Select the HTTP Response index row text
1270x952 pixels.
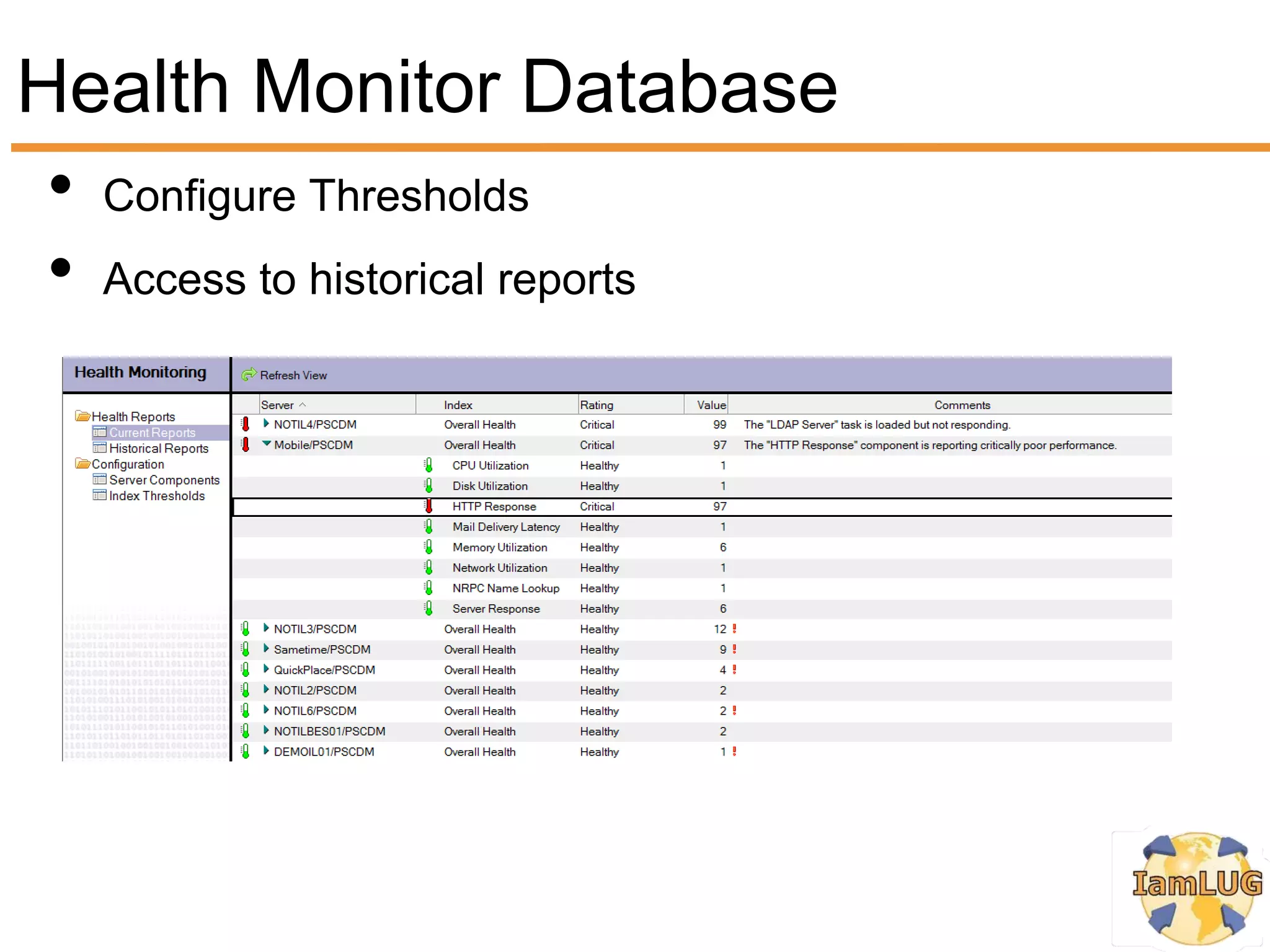(x=494, y=506)
